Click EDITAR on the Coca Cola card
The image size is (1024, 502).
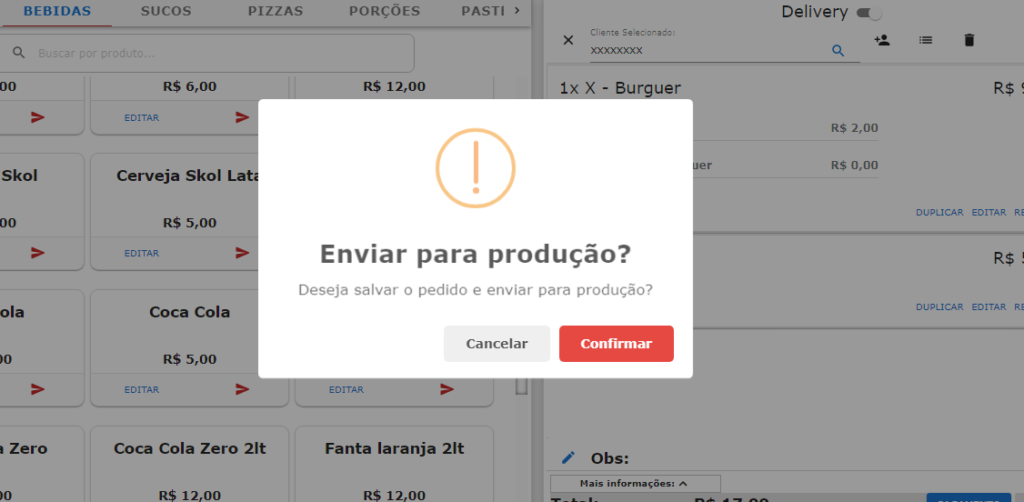(142, 389)
